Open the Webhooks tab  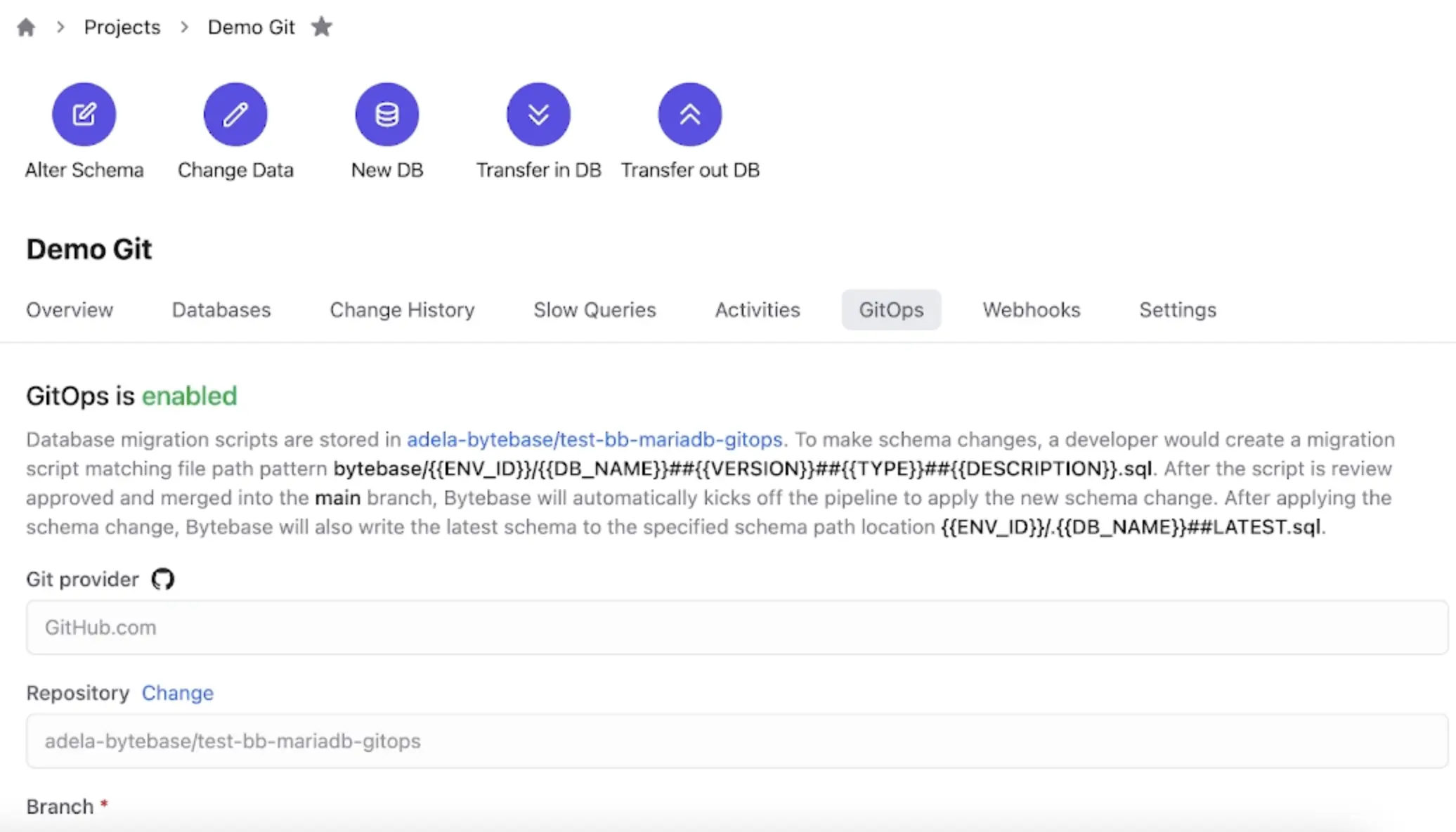click(x=1031, y=310)
